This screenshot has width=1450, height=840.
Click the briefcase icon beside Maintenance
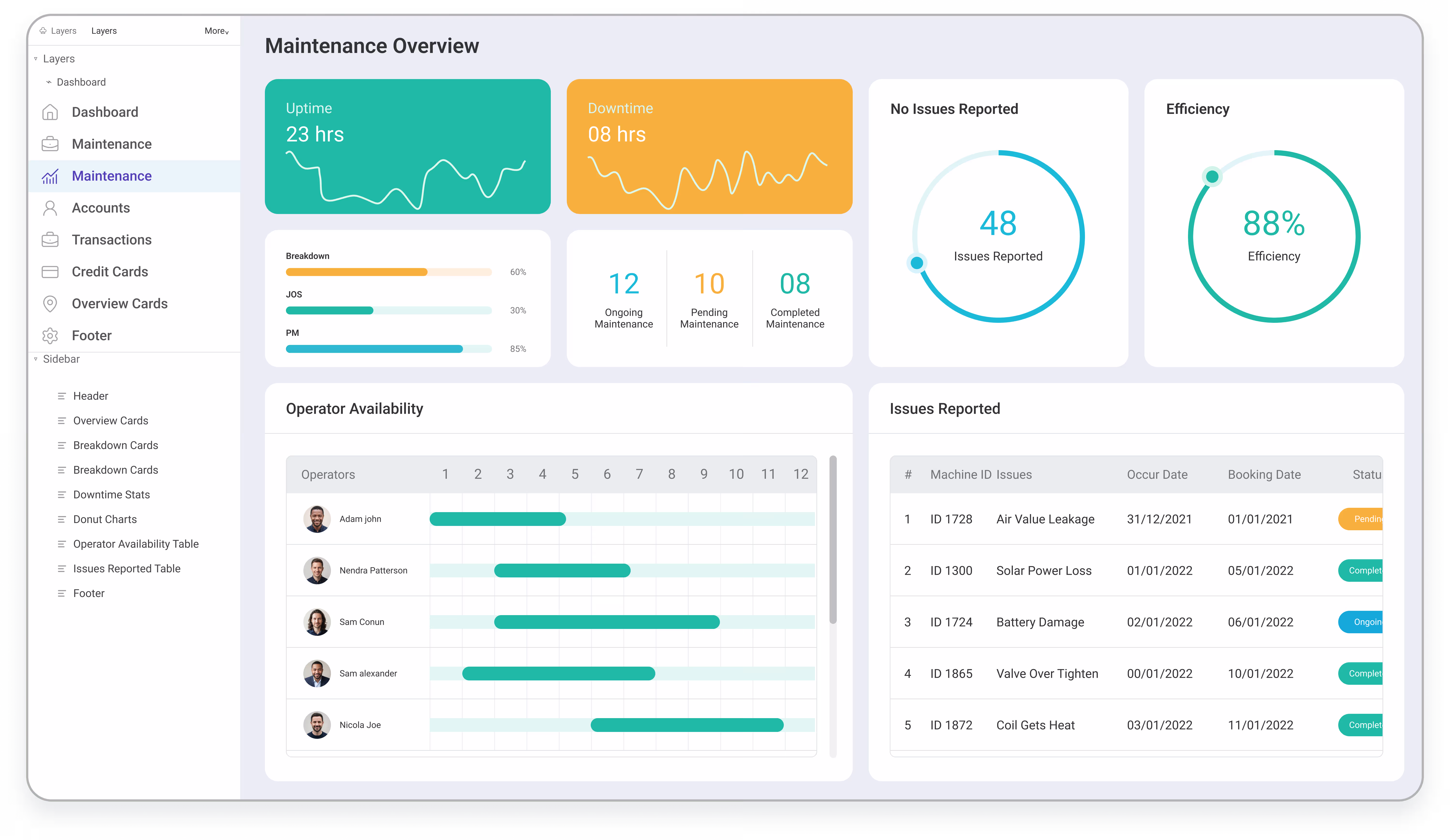tap(50, 144)
